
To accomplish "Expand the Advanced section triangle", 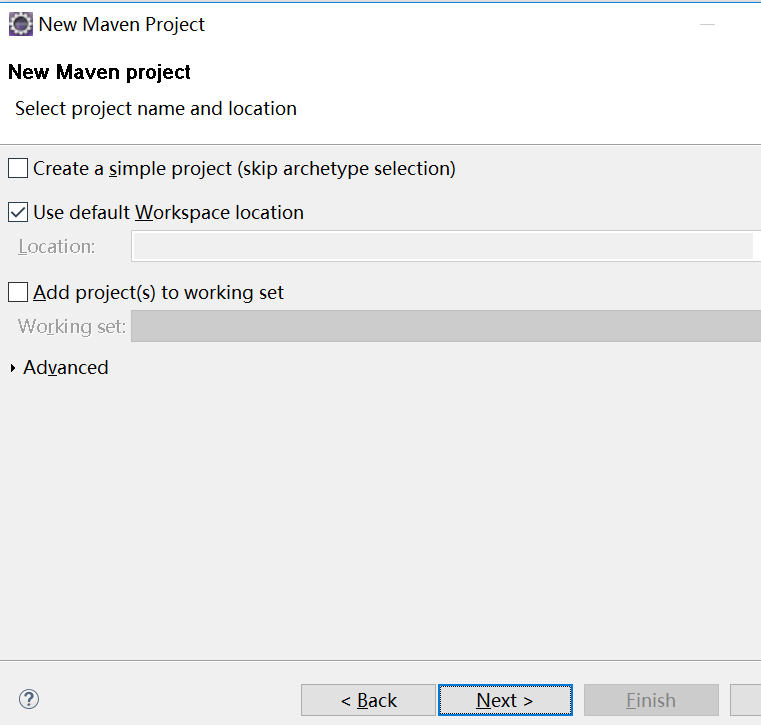I will pos(13,368).
